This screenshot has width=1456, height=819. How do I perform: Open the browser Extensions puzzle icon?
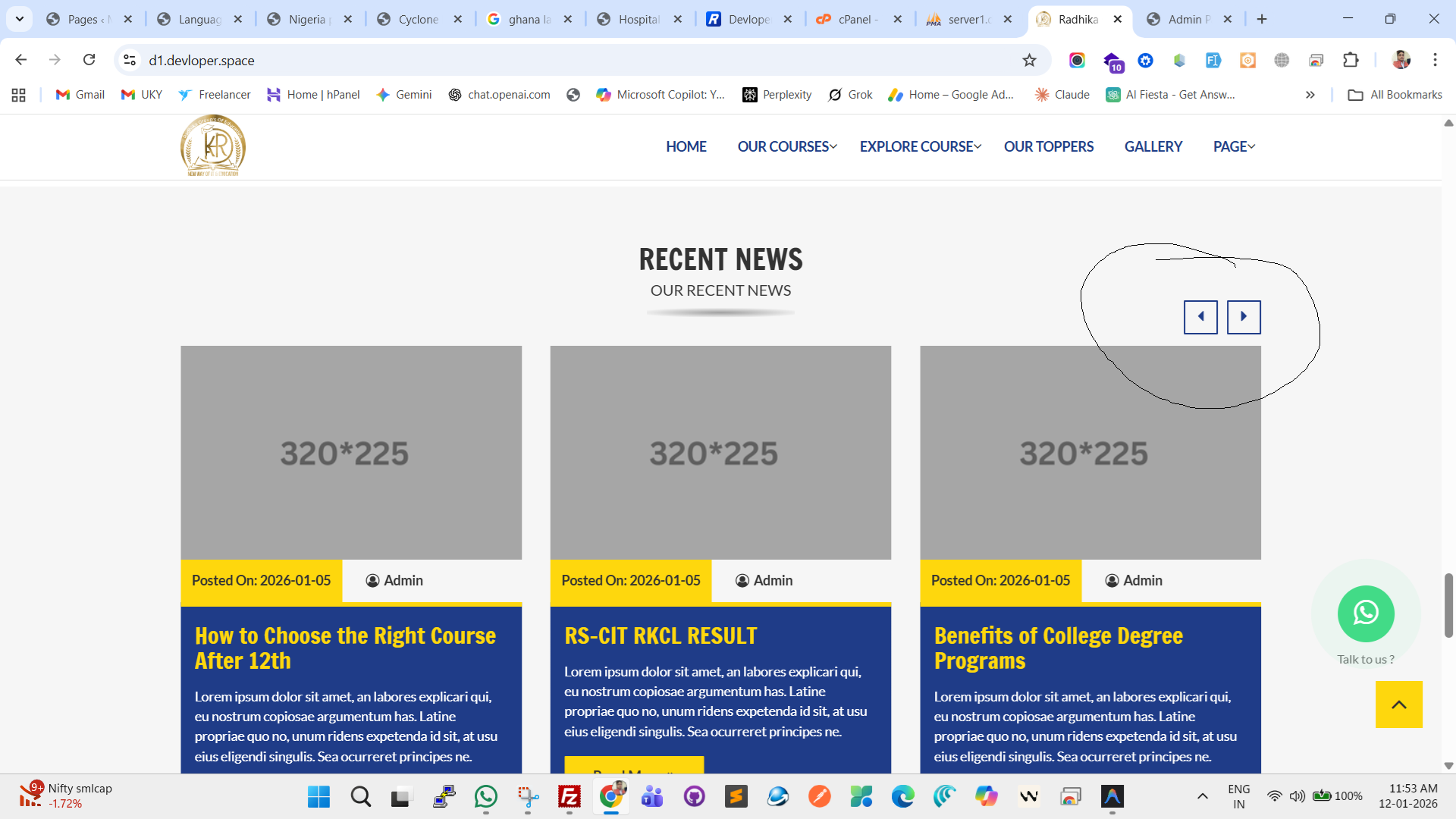[x=1351, y=61]
